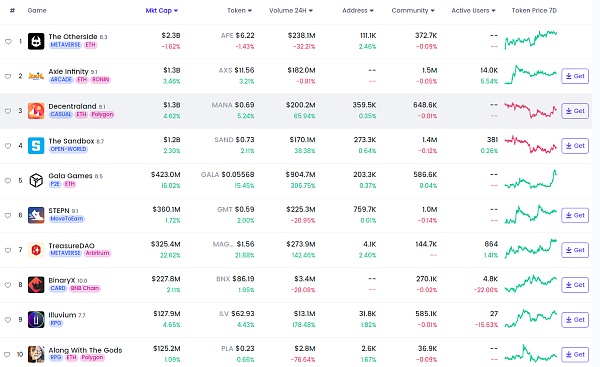
Task: Favorite The Otherside with heart toggle
Action: [x=8, y=42]
